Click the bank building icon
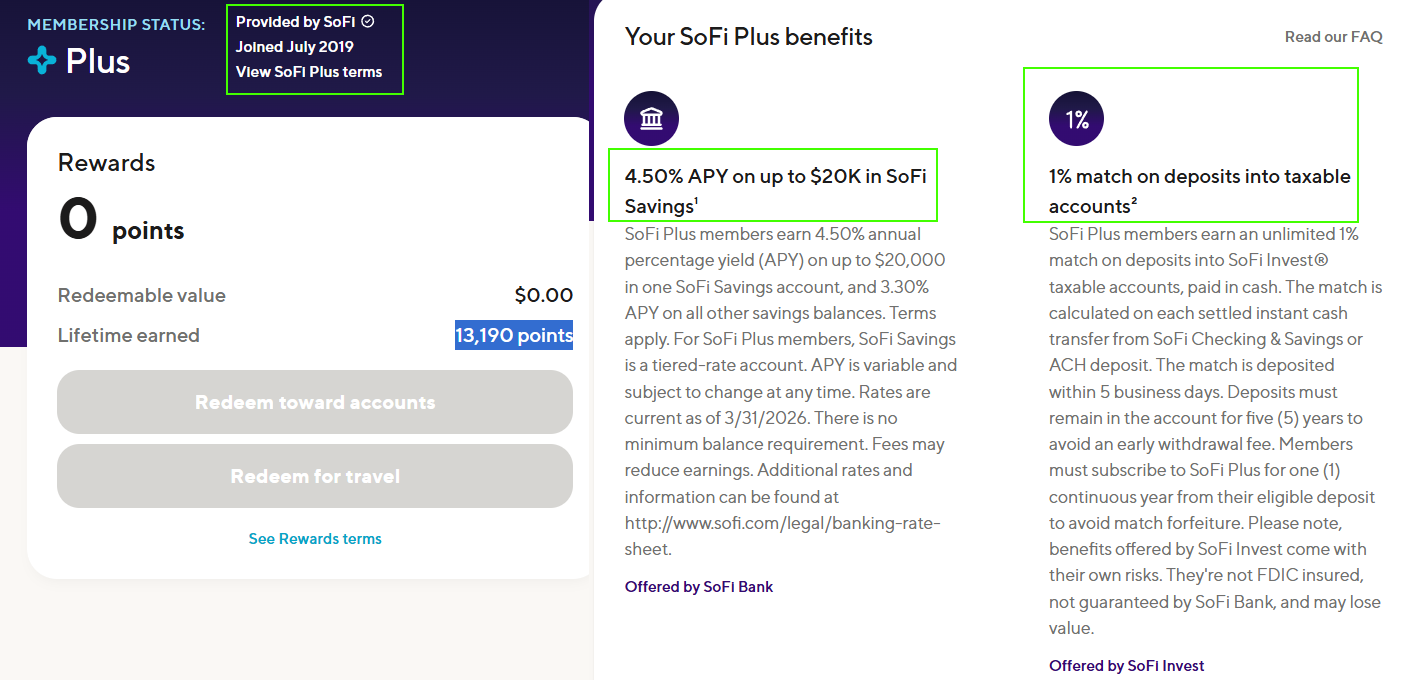Screen dimensions: 1401x680 (x=651, y=119)
